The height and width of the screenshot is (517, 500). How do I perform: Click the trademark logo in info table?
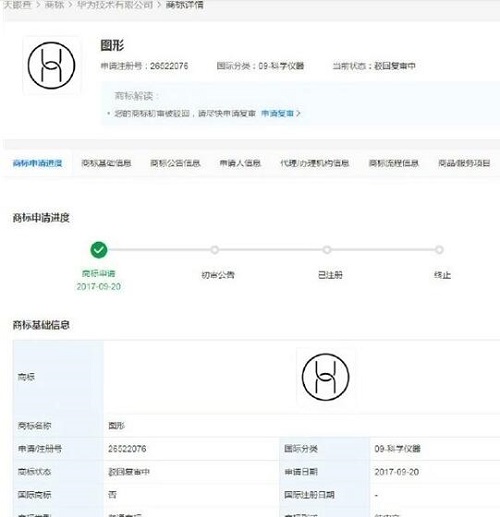(x=326, y=377)
